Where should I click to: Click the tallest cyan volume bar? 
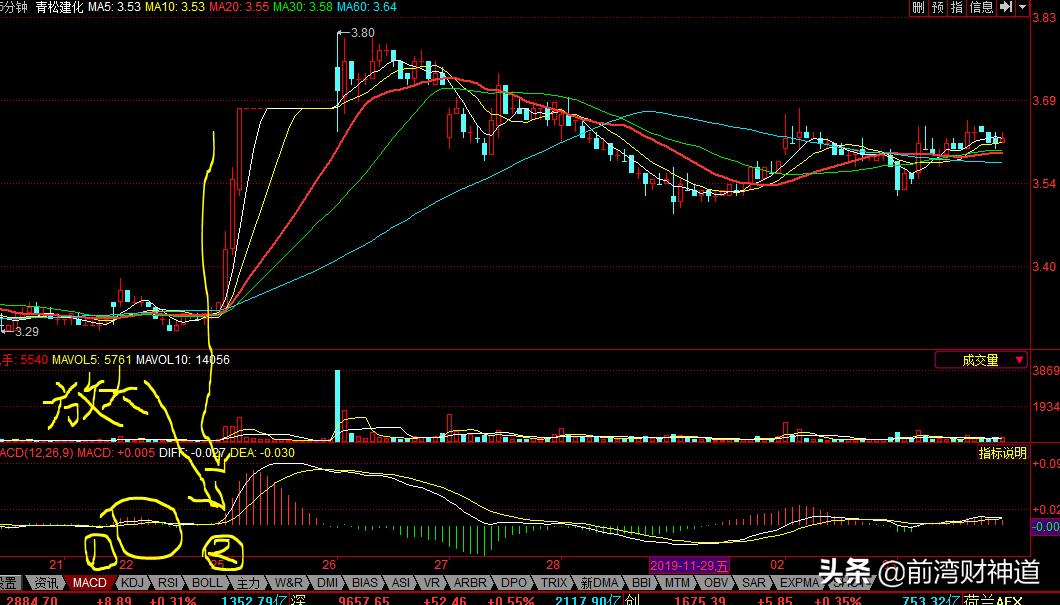click(x=337, y=406)
